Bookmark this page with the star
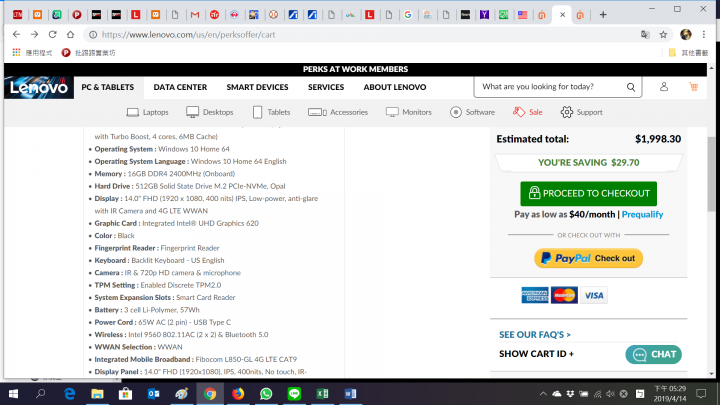Screen dimensions: 720x405 (x=664, y=34)
